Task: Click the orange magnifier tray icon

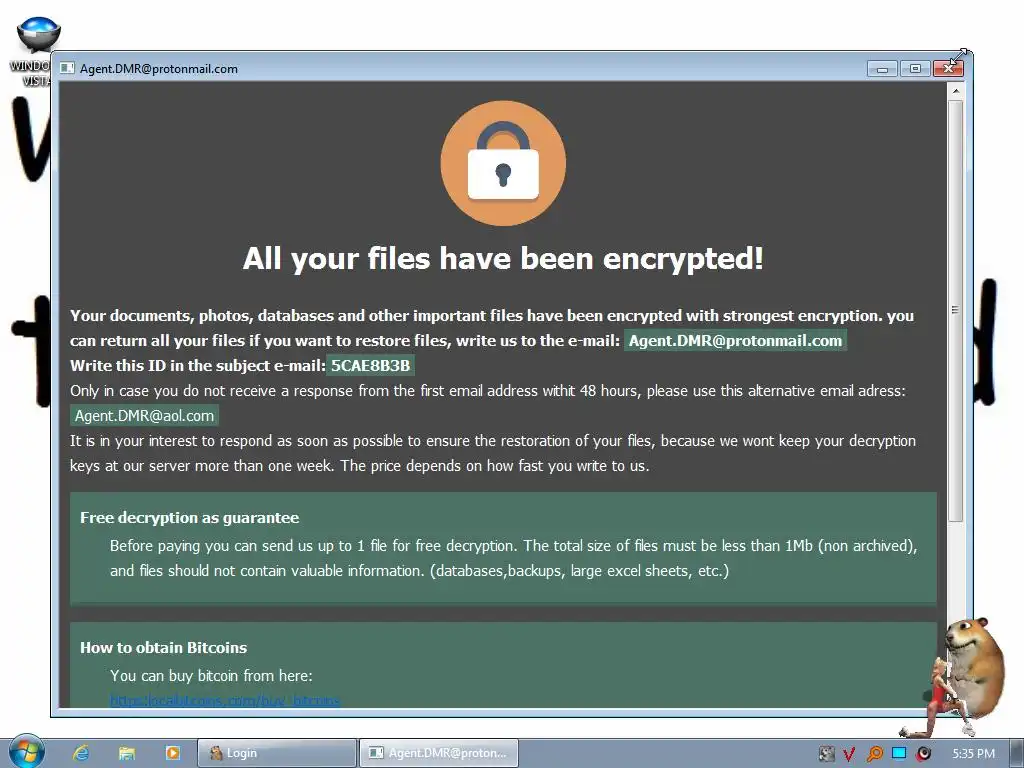Action: (x=874, y=754)
